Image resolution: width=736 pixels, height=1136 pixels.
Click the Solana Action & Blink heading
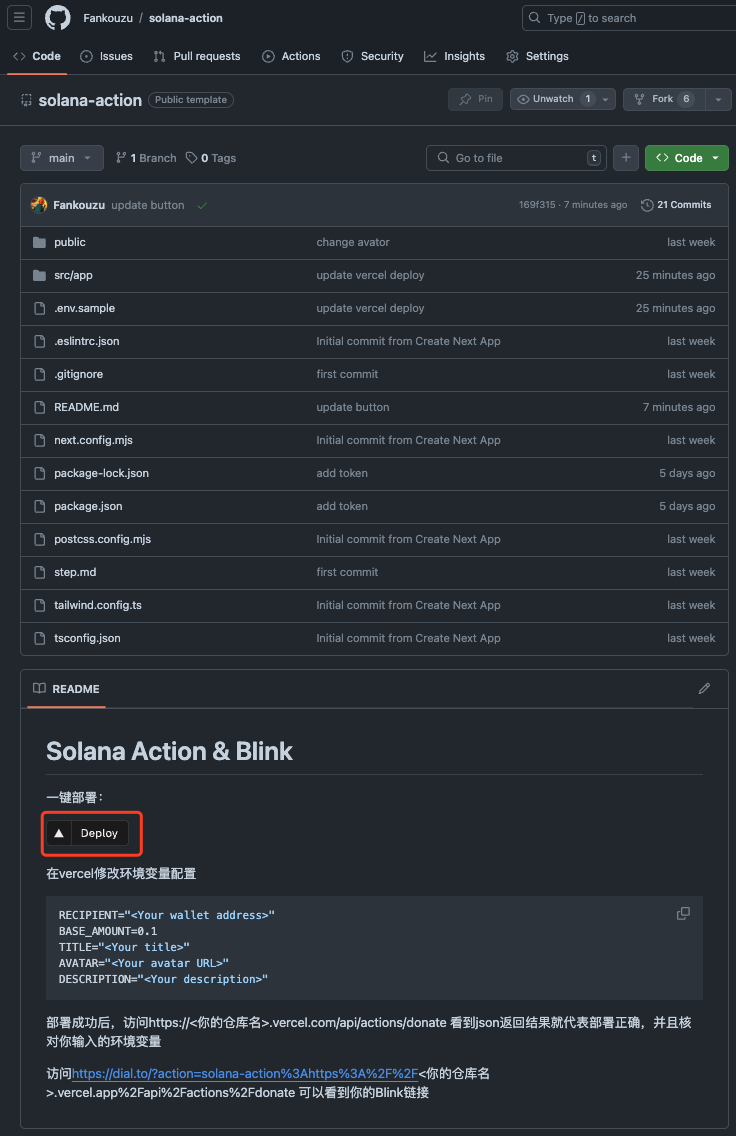(170, 751)
